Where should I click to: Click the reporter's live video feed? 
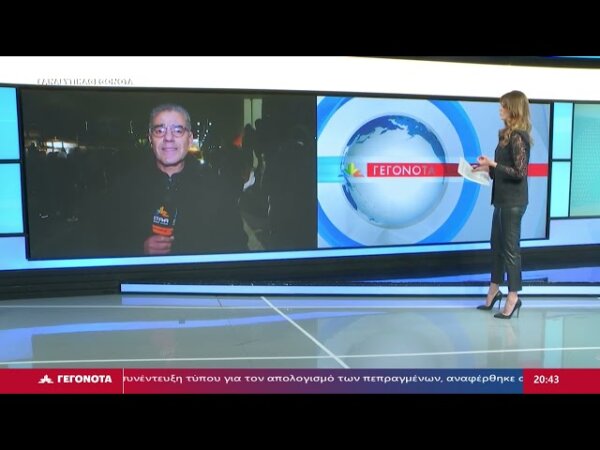(168, 172)
